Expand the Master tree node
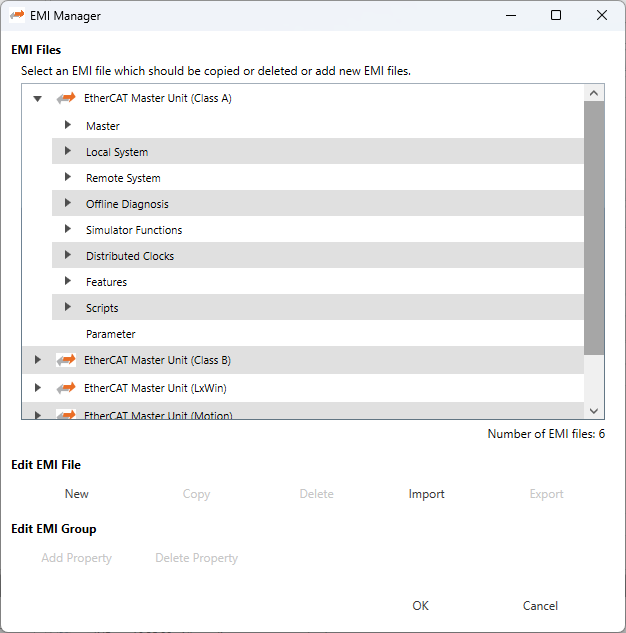626x633 pixels. point(68,126)
